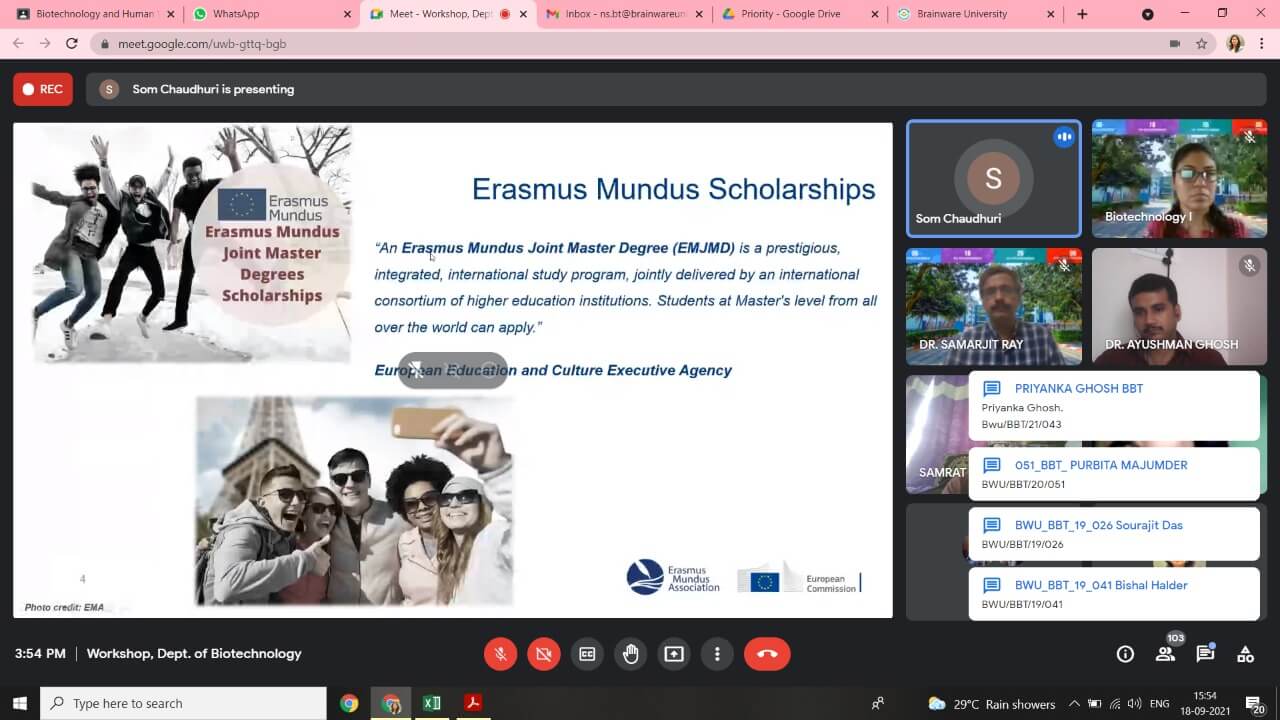This screenshot has height=720, width=1280.
Task: Show hidden system tray icons
Action: tap(1074, 704)
